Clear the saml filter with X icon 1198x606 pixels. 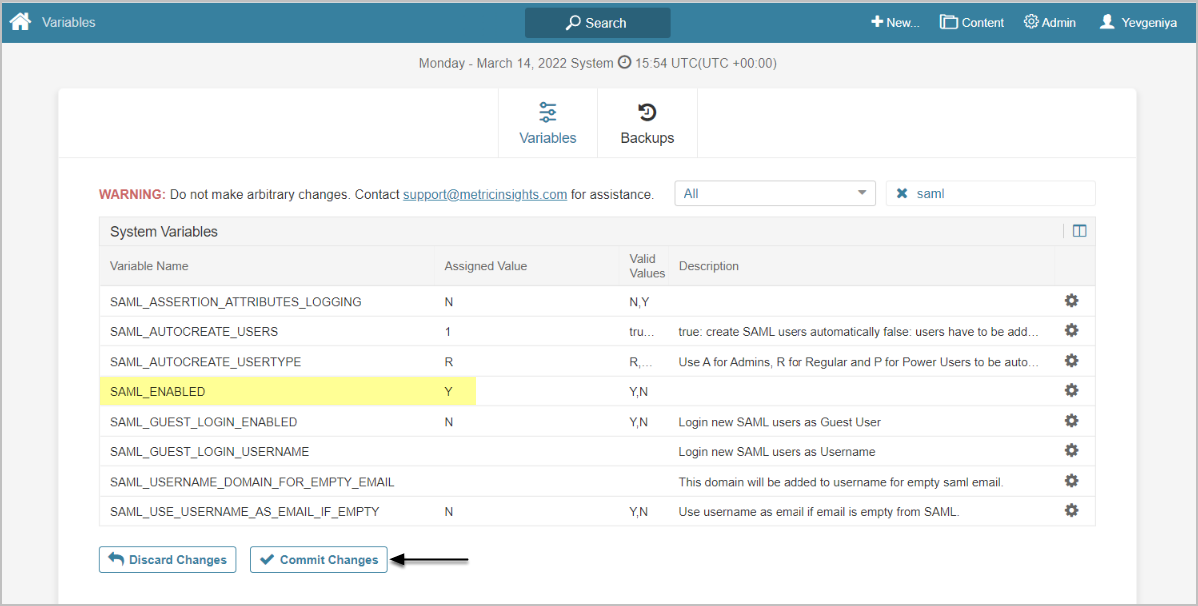point(902,194)
